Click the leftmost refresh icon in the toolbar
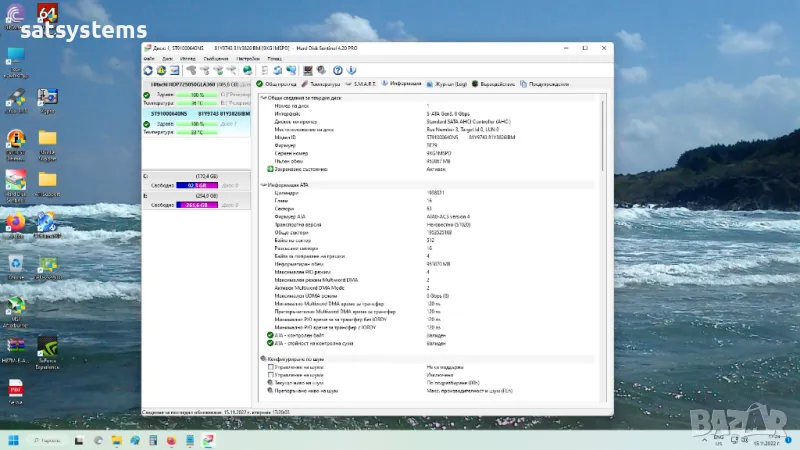 (149, 70)
